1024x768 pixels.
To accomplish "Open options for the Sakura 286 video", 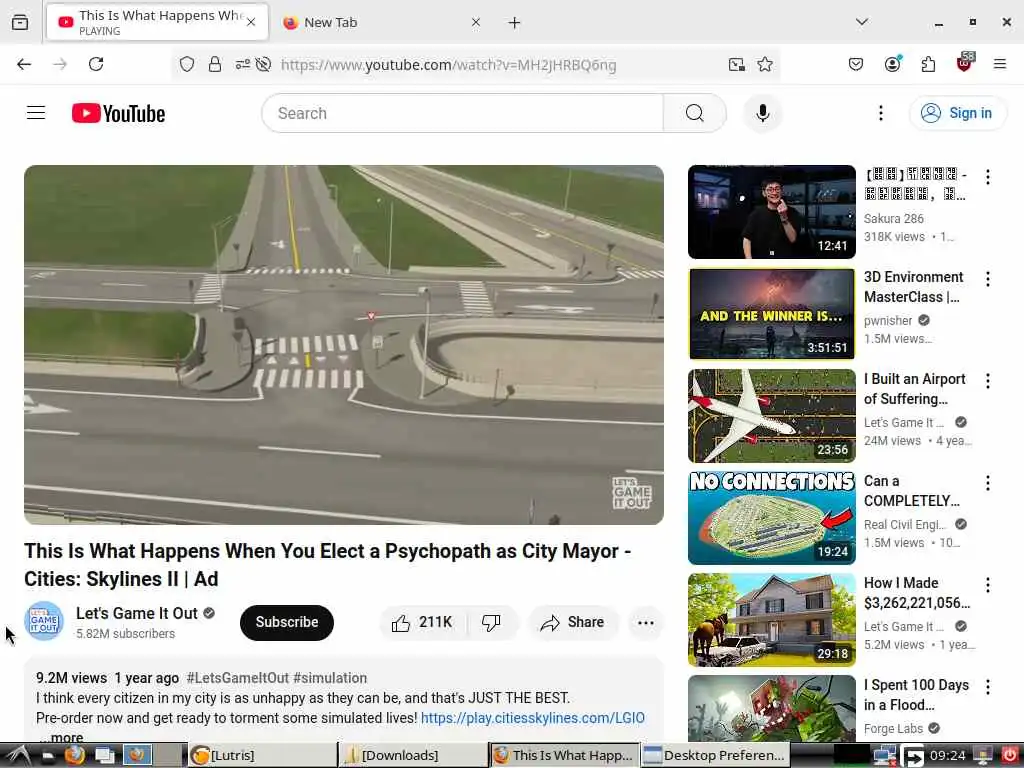I will pyautogui.click(x=987, y=176).
